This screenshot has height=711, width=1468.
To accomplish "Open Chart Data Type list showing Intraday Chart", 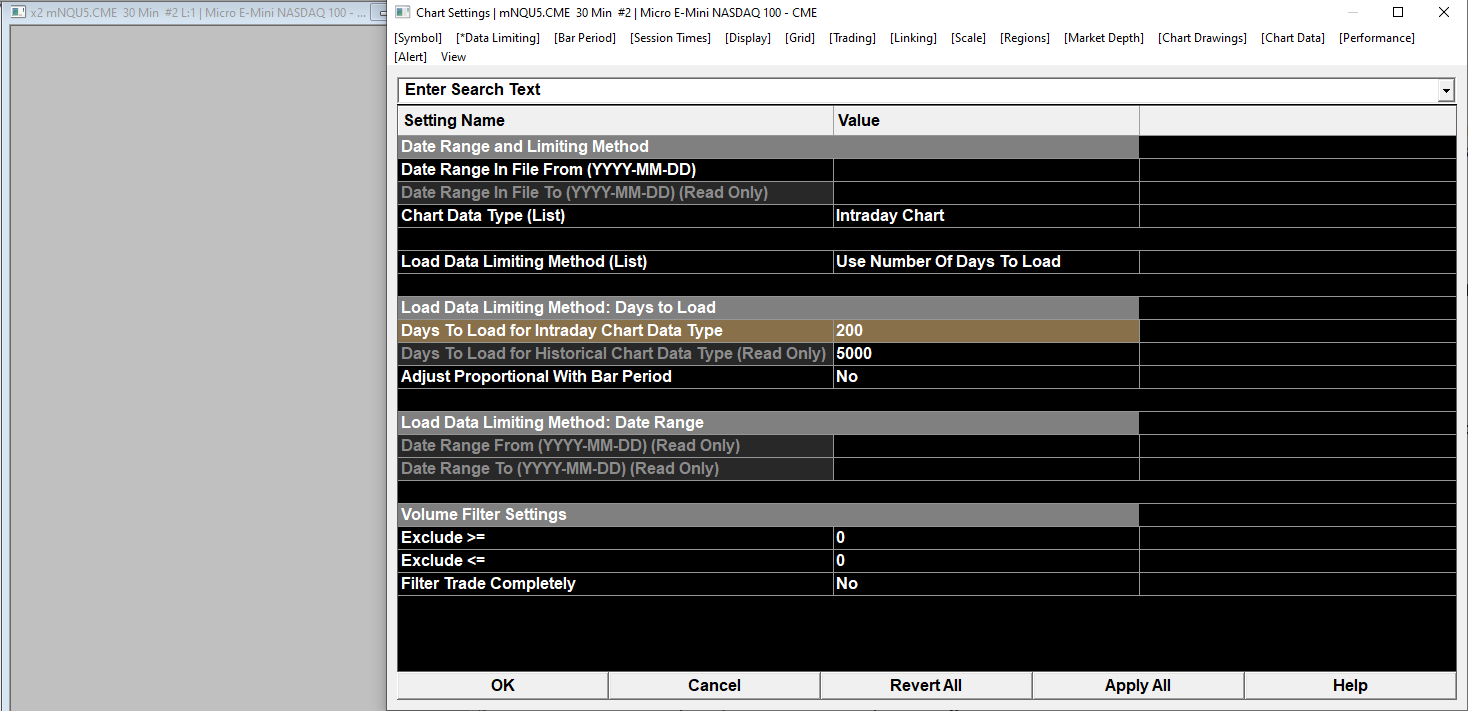I will tap(986, 216).
